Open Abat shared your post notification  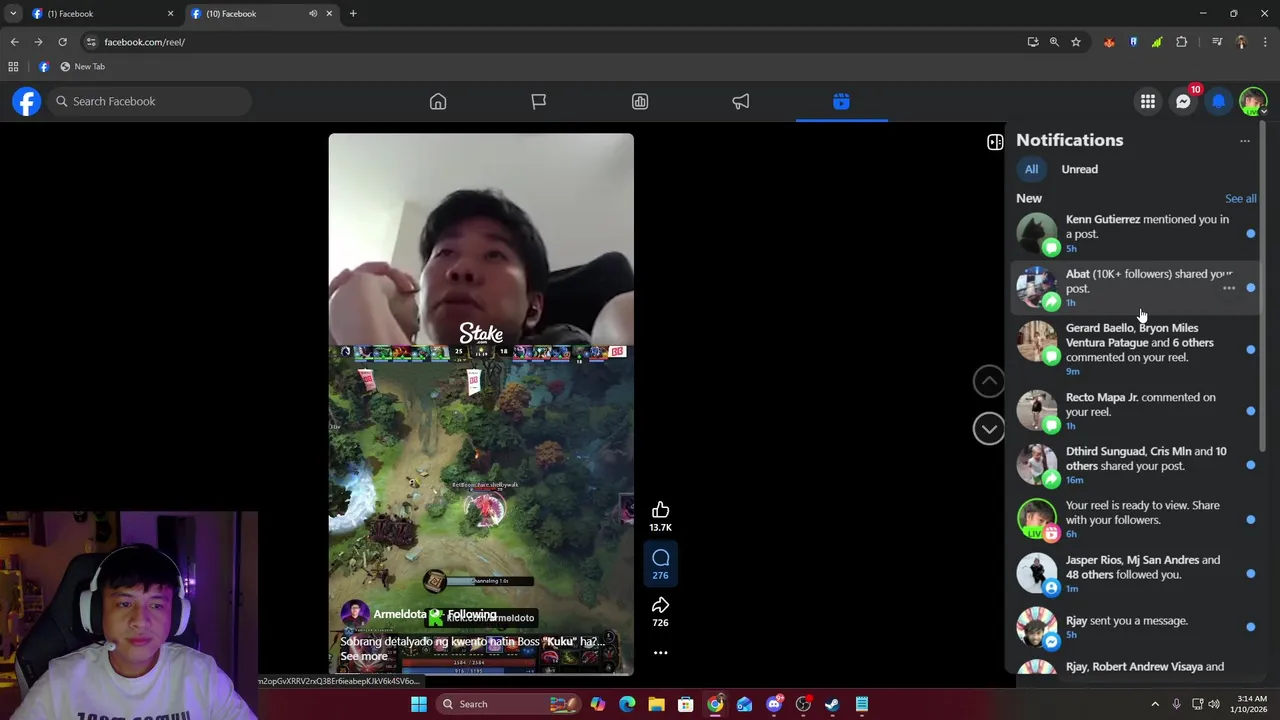[x=1137, y=287]
